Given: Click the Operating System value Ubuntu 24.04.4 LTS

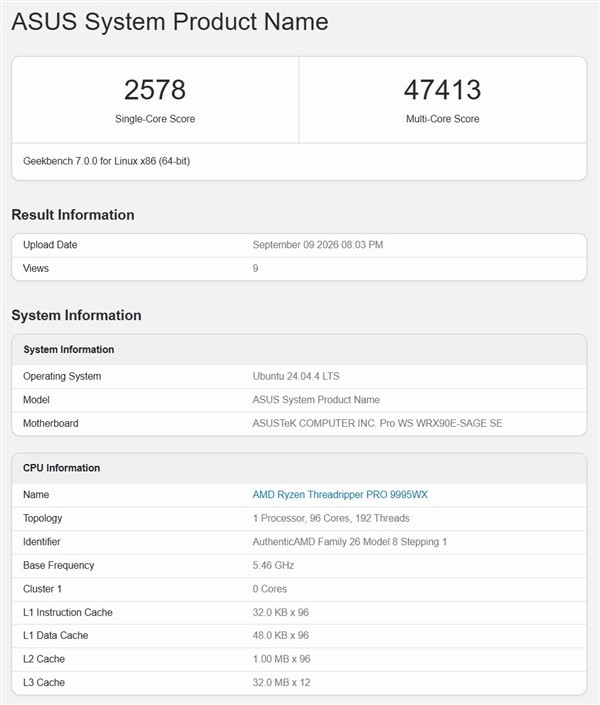Looking at the screenshot, I should tap(296, 376).
